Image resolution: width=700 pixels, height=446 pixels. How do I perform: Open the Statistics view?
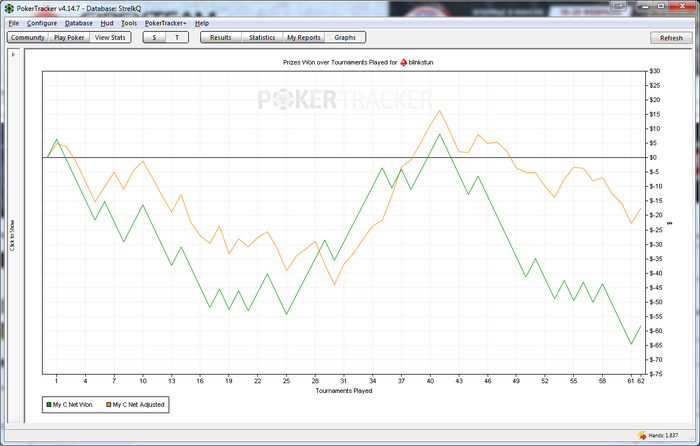[x=262, y=38]
